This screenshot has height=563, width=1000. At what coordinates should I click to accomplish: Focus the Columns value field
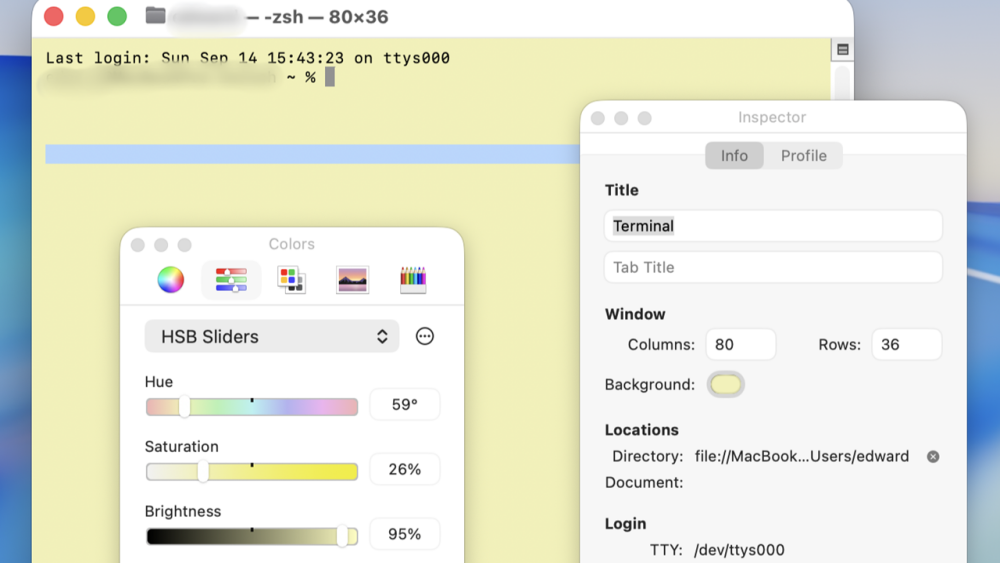(x=740, y=345)
